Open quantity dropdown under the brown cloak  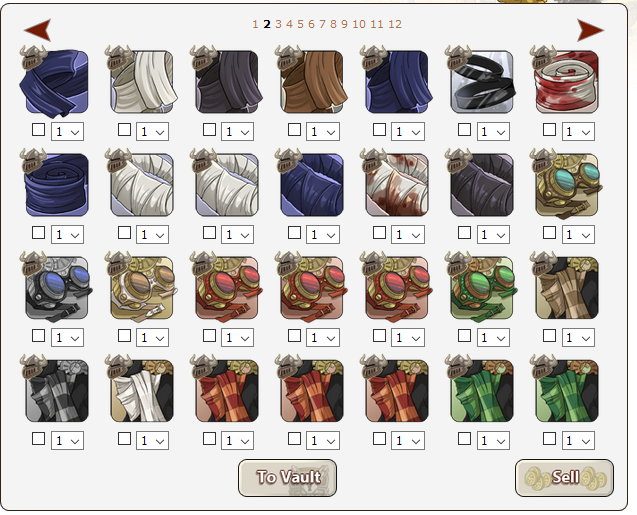[323, 132]
